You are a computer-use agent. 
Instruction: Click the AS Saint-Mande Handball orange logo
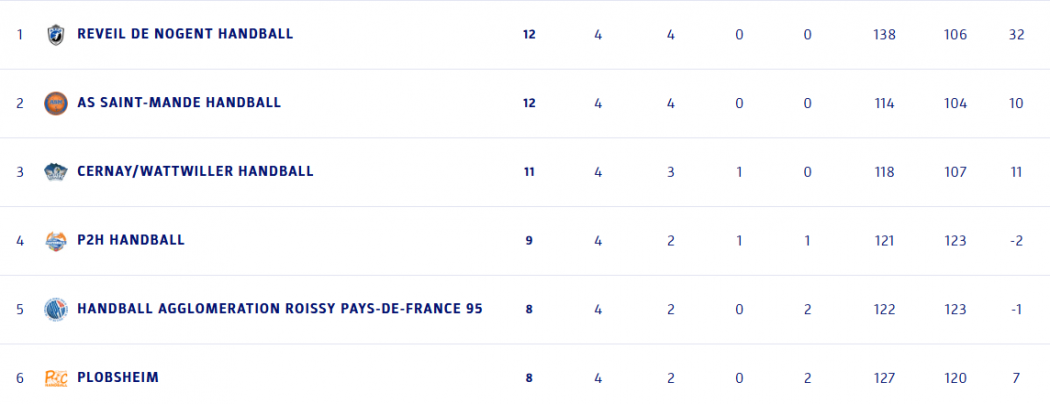tap(55, 102)
